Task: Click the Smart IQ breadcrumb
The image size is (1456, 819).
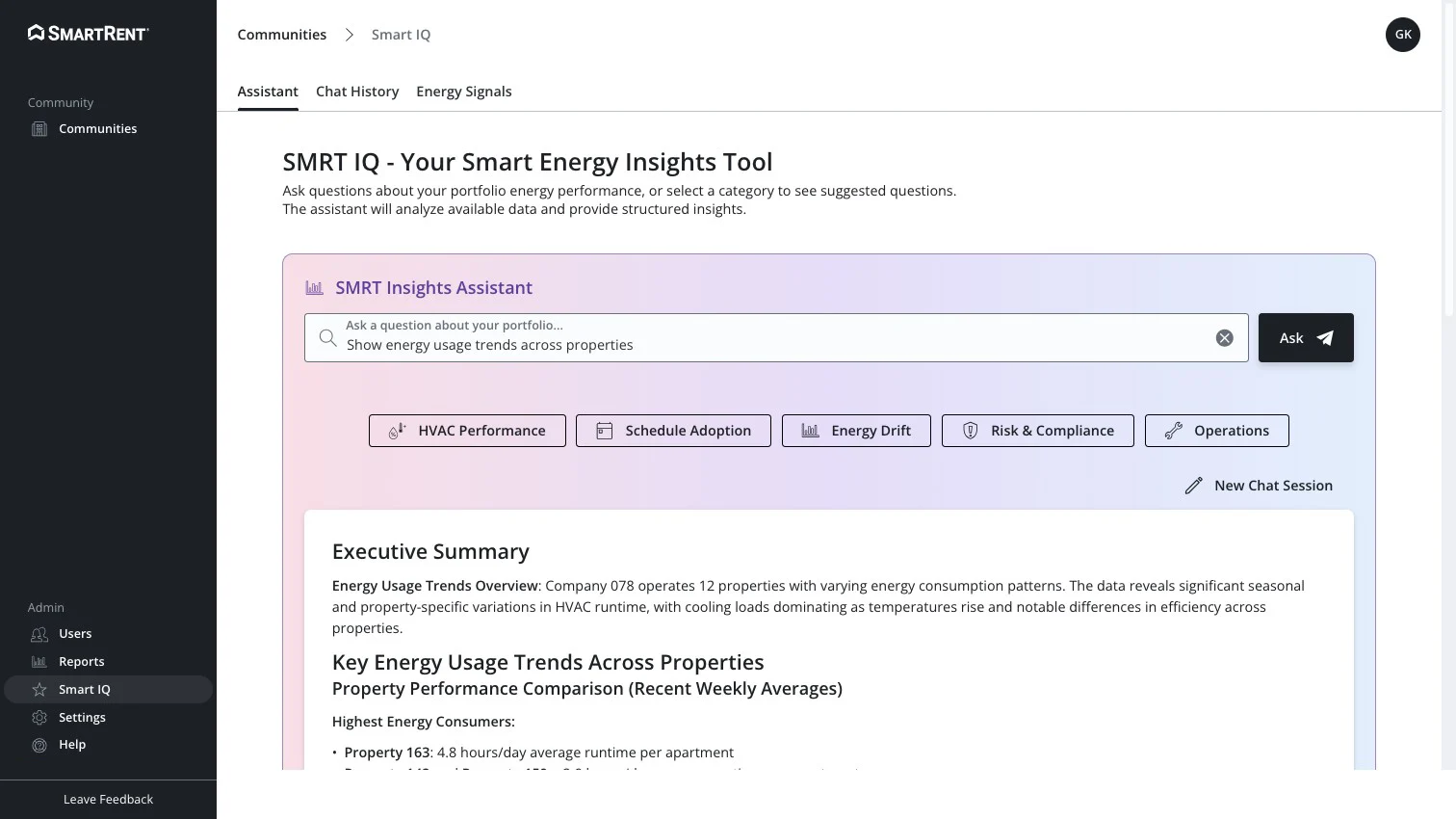Action: [401, 35]
